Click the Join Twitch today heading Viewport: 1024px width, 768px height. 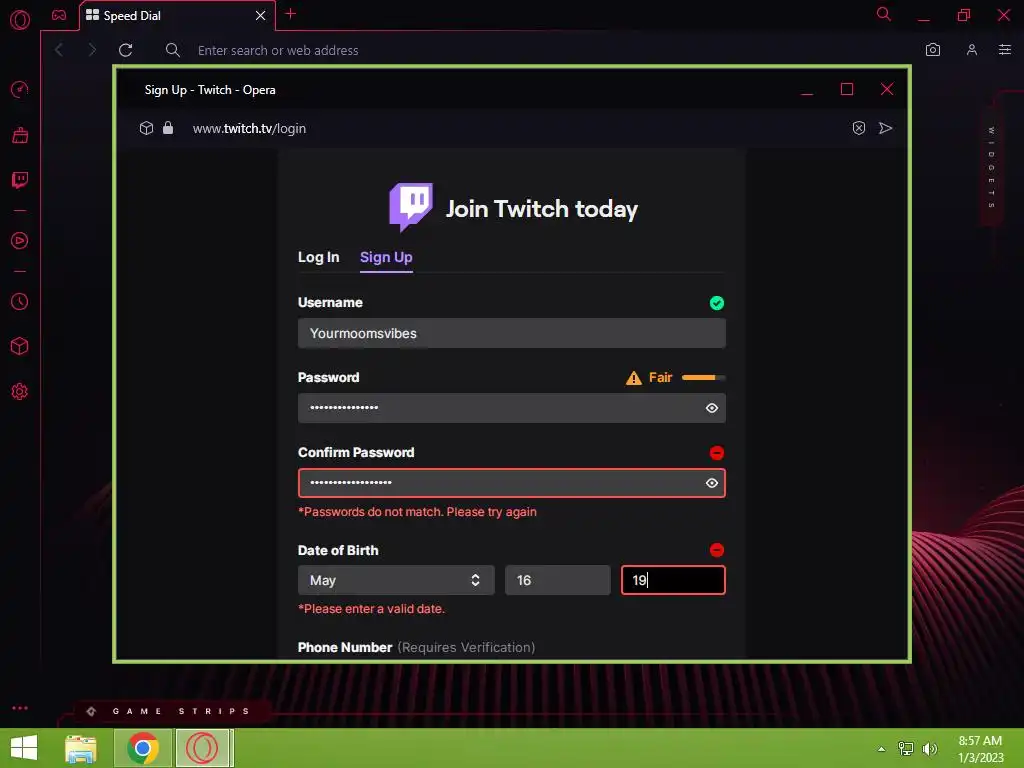tap(541, 209)
